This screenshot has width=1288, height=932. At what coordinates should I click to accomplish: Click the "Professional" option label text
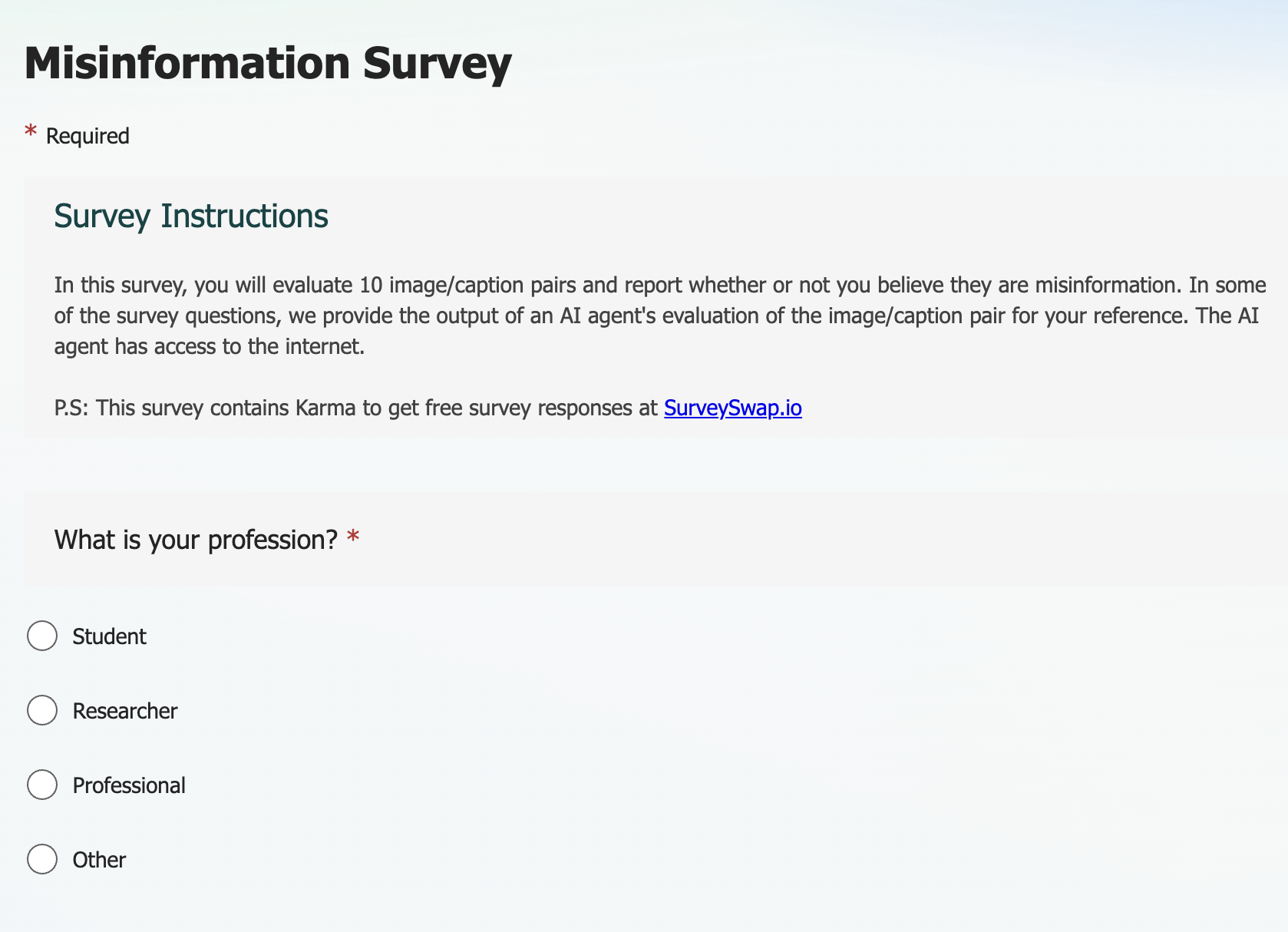[129, 785]
